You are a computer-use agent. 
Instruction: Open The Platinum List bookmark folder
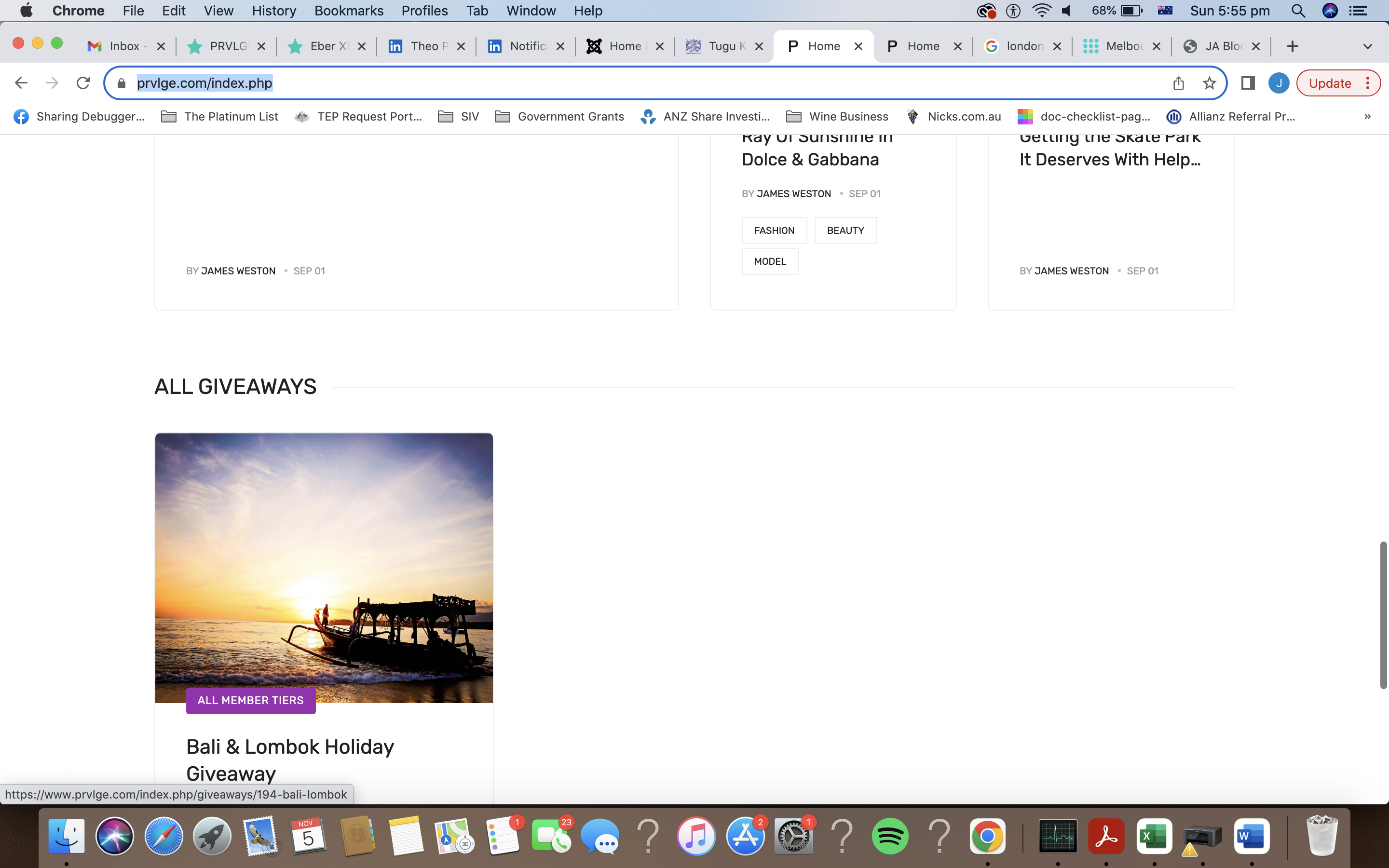pos(220,117)
